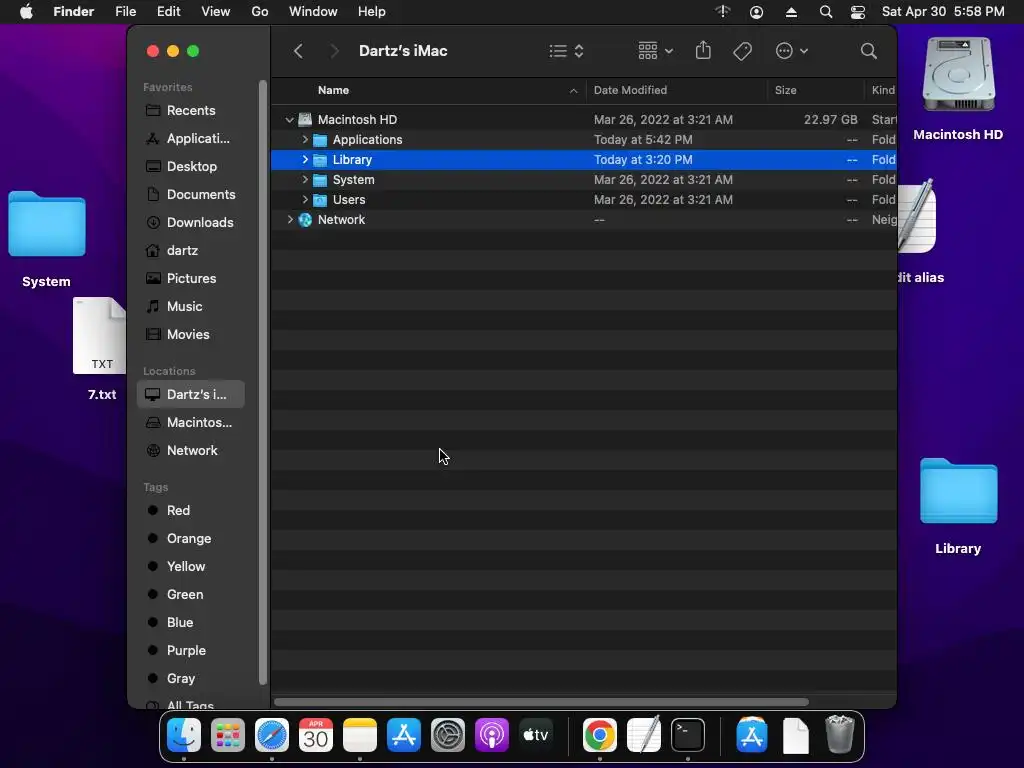Select Network in sidebar Locations
Screen dimensions: 1024x768
pyautogui.click(x=191, y=451)
